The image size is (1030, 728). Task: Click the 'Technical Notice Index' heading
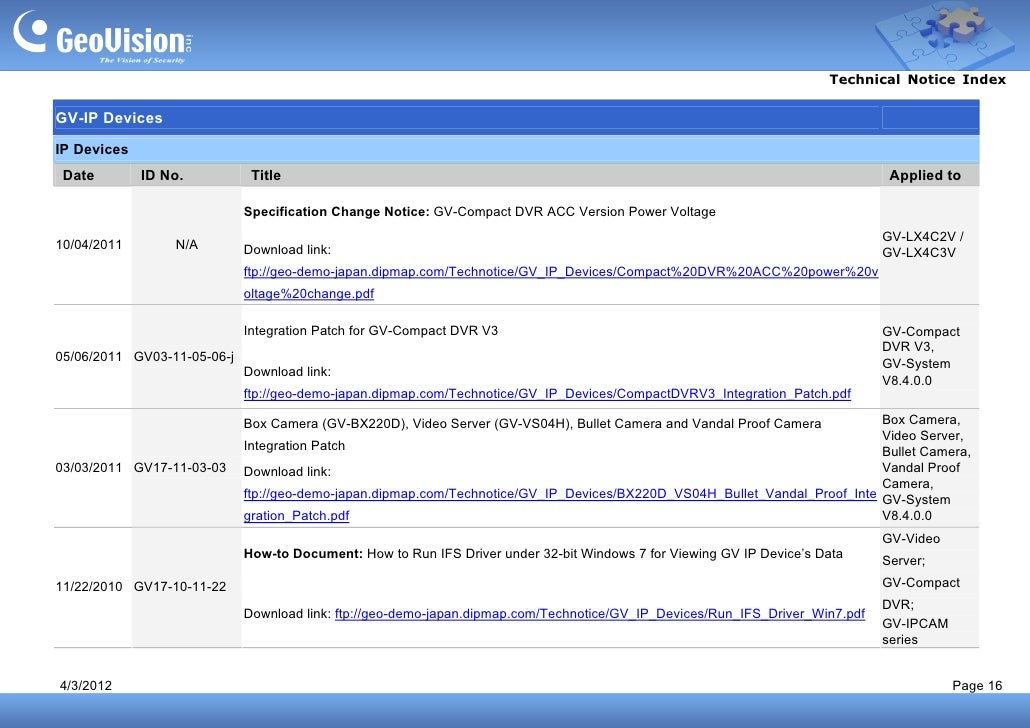[917, 80]
